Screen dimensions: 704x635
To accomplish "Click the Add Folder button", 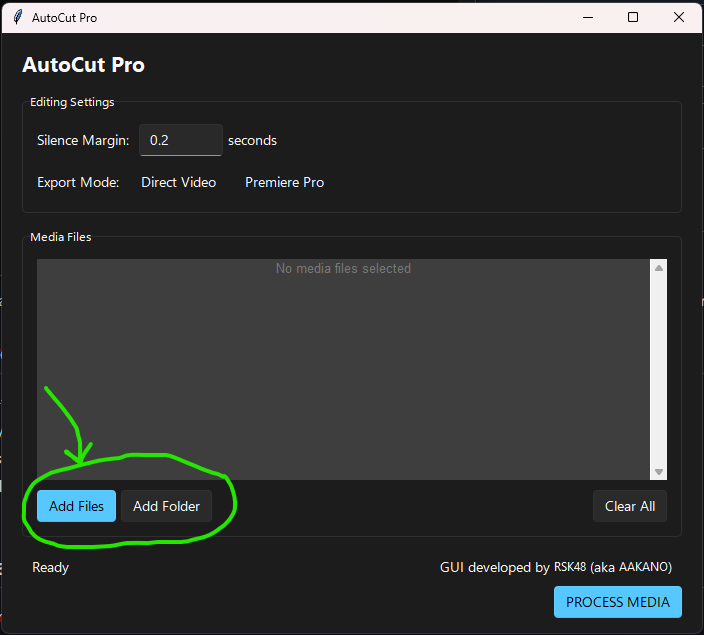I will pyautogui.click(x=166, y=506).
